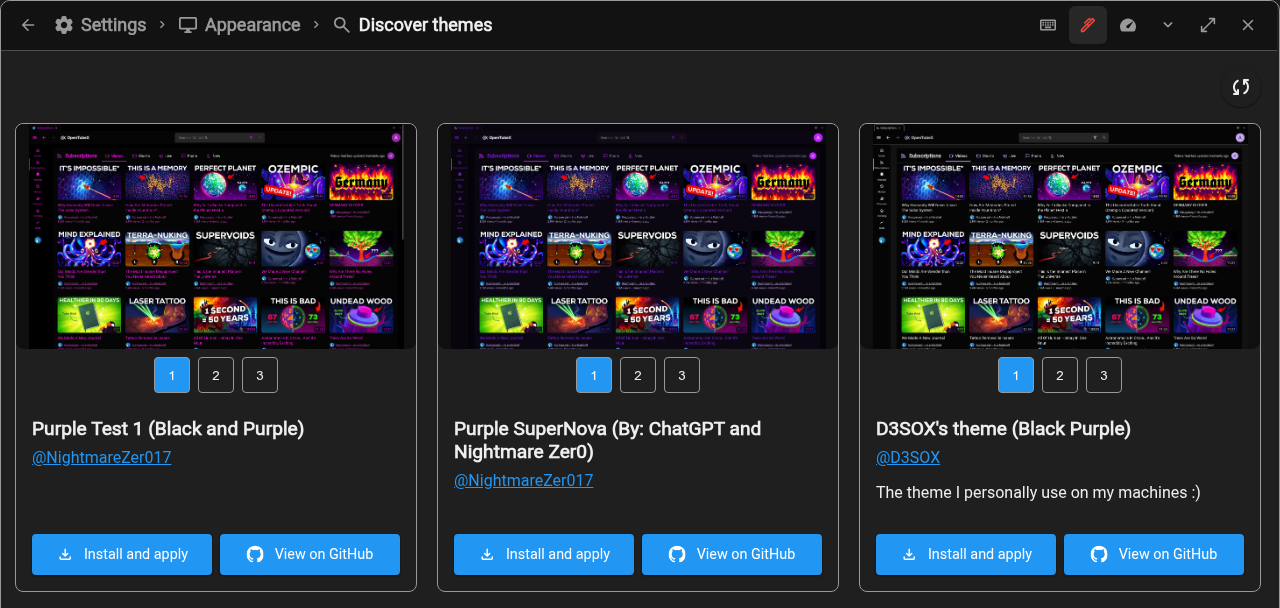
Task: Show image 2 of Purple Test 1
Action: coord(216,375)
